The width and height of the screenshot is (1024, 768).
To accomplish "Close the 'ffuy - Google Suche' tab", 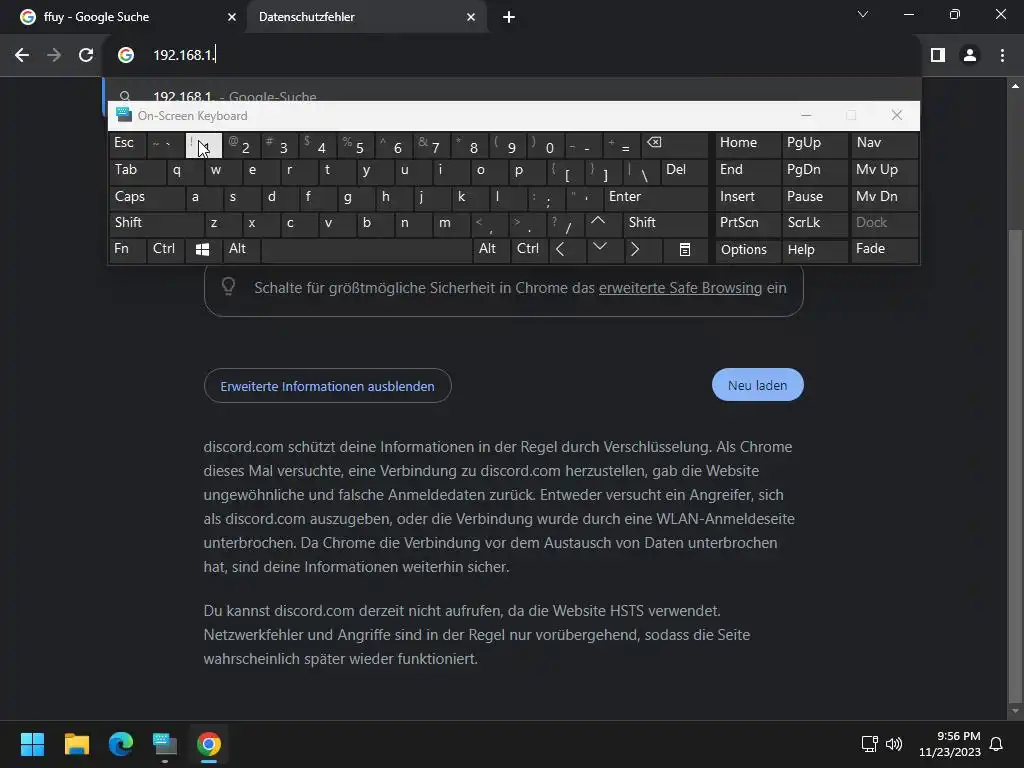I will point(231,17).
